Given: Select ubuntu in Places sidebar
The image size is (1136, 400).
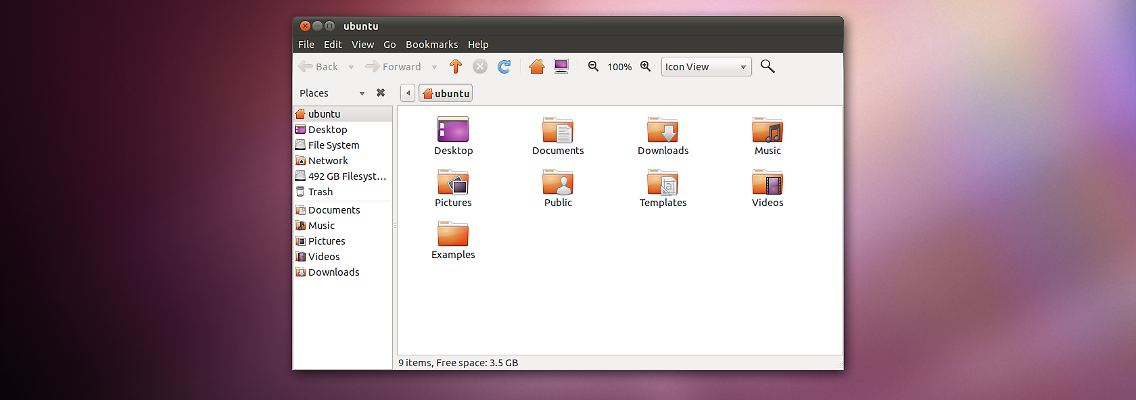Looking at the screenshot, I should 343,114.
